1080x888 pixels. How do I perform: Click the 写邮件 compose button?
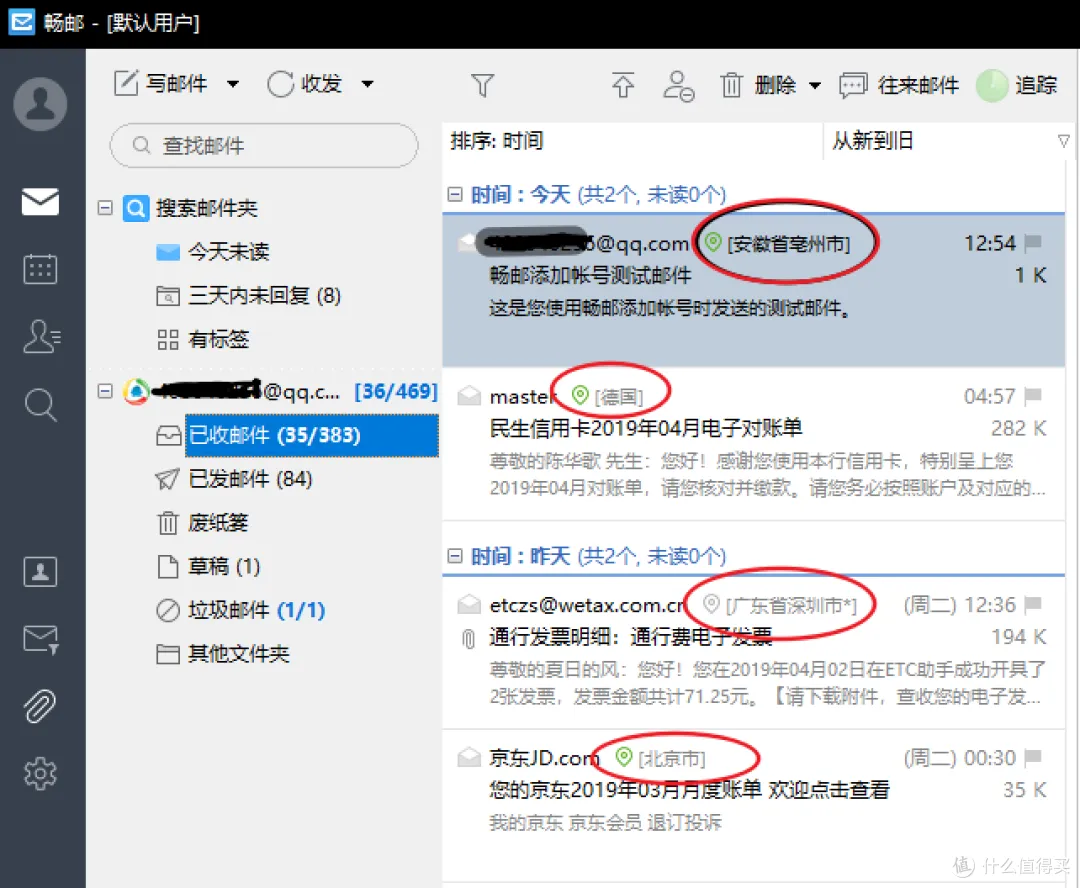[x=160, y=84]
